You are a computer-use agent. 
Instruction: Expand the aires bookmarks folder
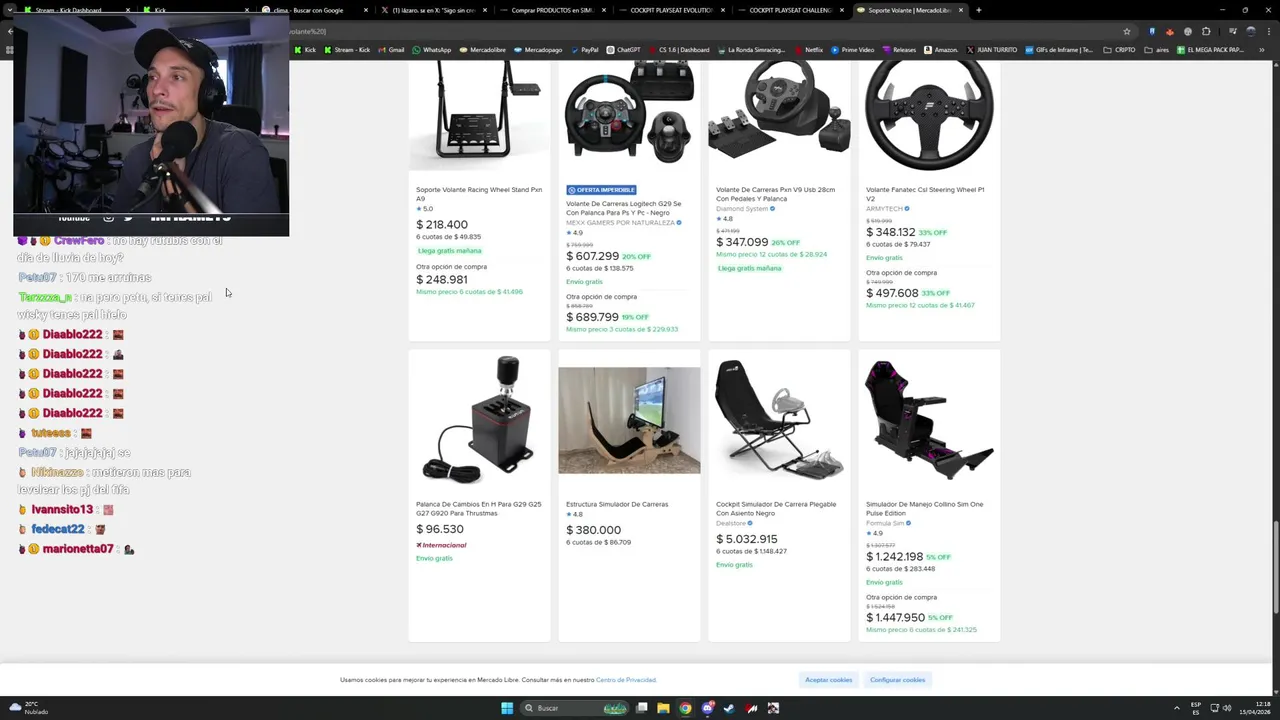coord(1156,50)
